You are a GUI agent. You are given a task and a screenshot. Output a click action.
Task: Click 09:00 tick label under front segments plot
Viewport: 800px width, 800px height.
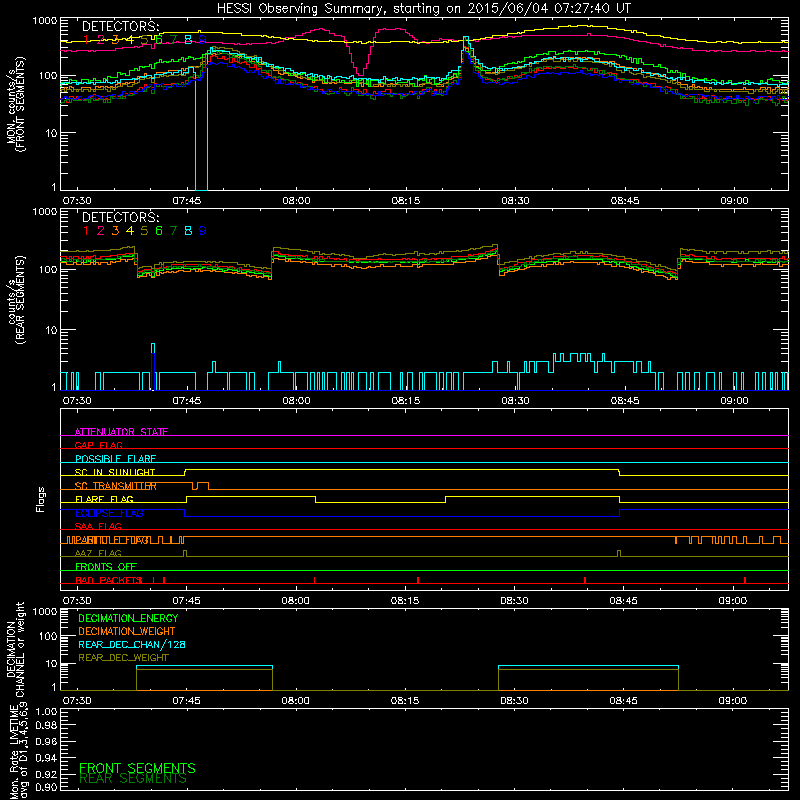734,201
